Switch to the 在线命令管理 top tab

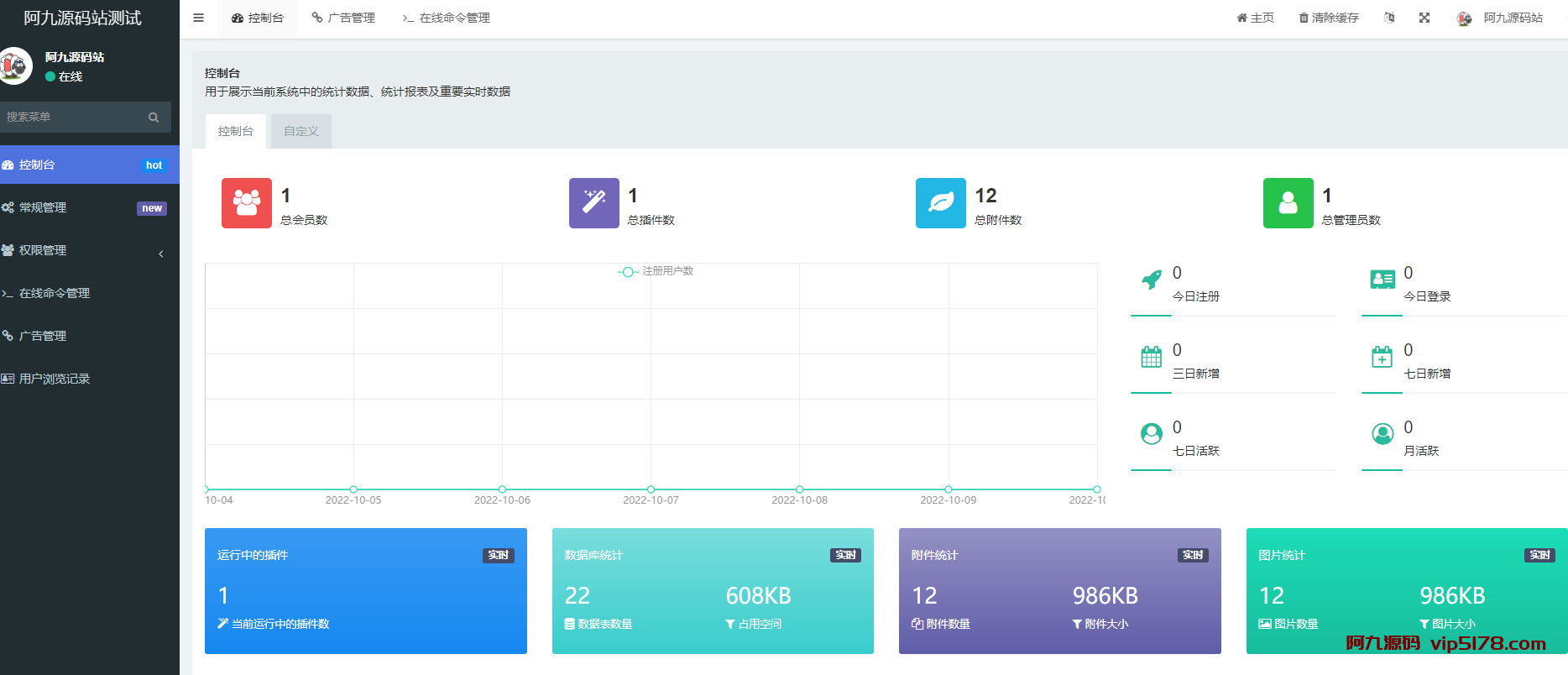(x=446, y=18)
